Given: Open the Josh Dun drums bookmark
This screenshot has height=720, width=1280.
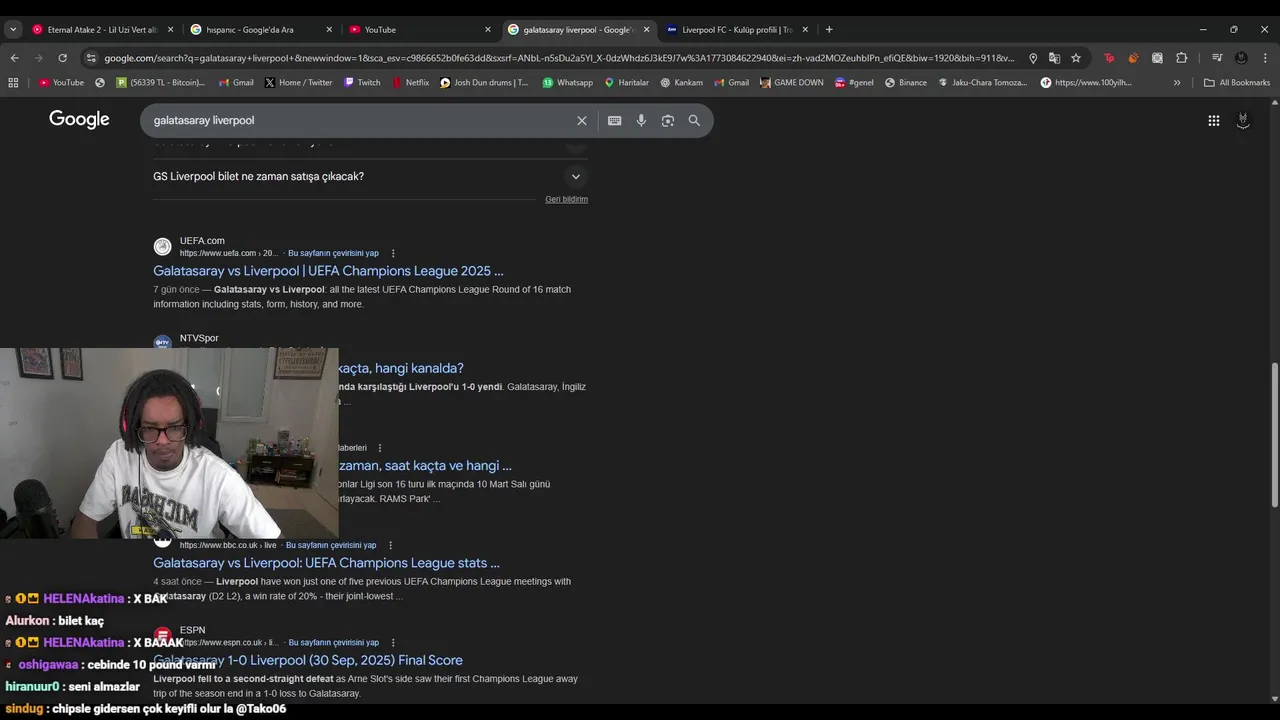Looking at the screenshot, I should [x=484, y=82].
